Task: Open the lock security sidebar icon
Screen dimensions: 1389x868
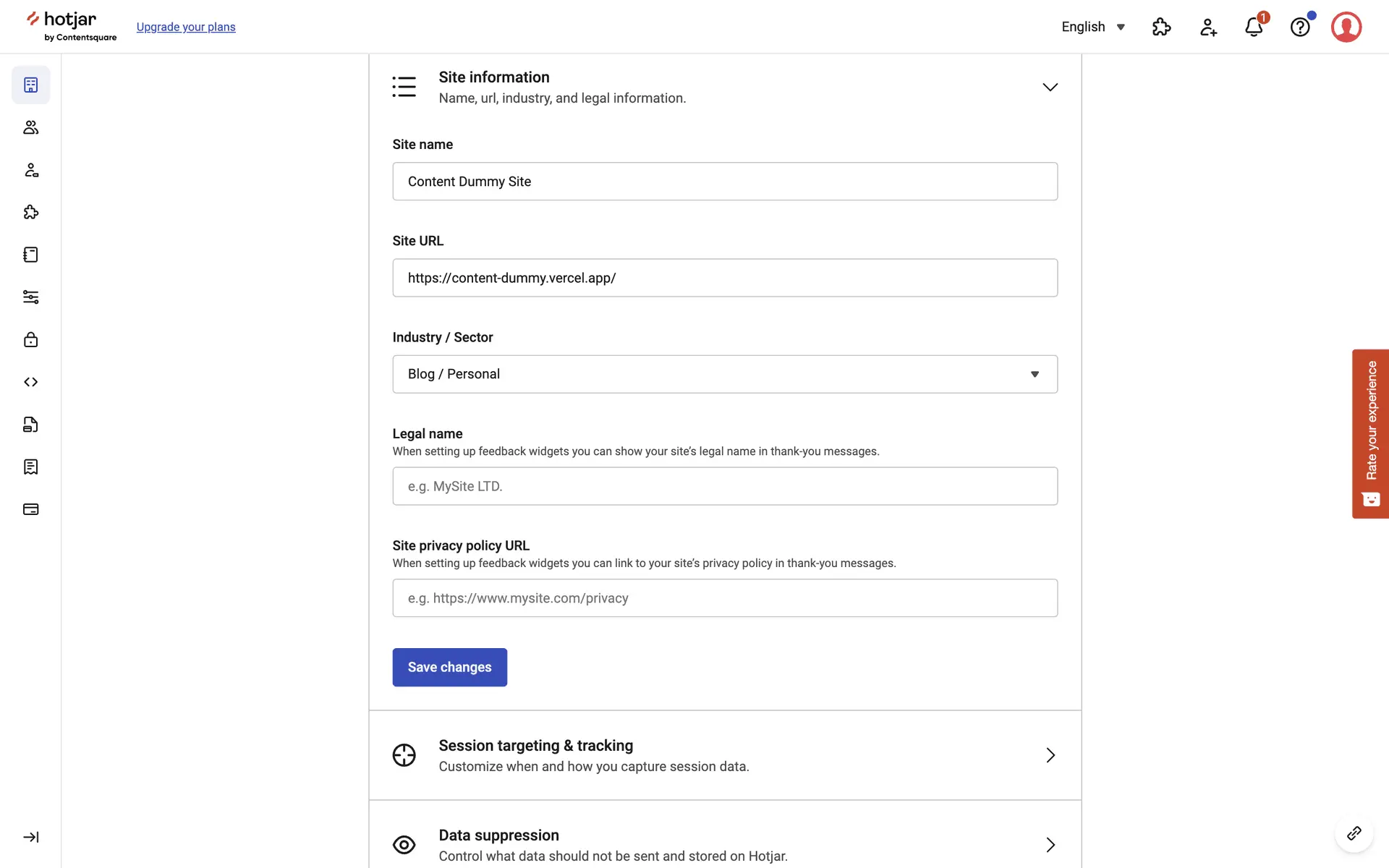Action: 30,339
